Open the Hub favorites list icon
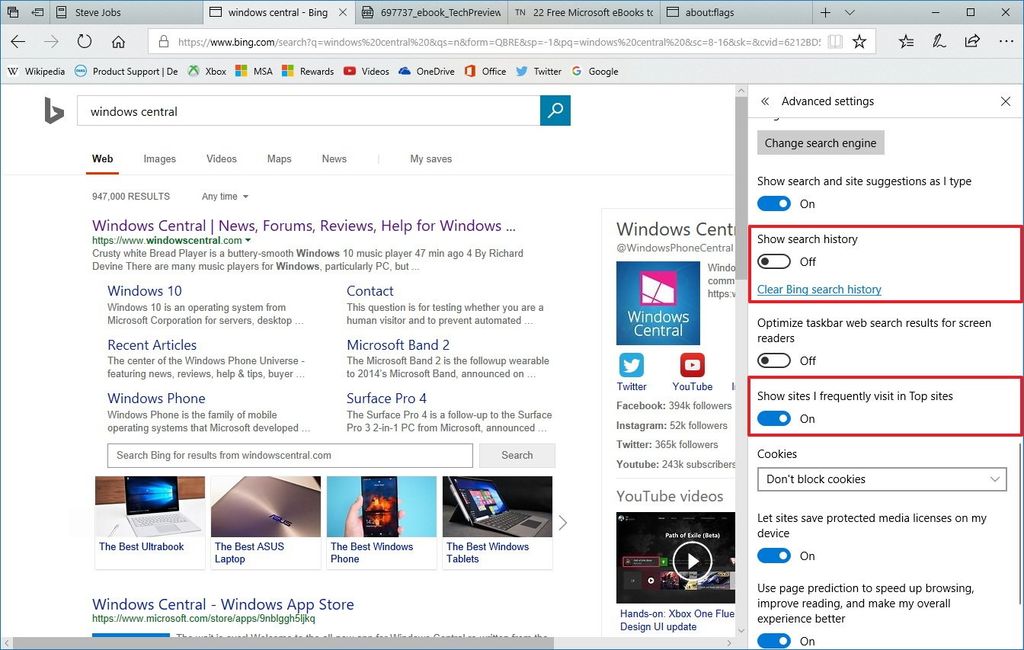Viewport: 1024px width, 650px height. pos(906,40)
